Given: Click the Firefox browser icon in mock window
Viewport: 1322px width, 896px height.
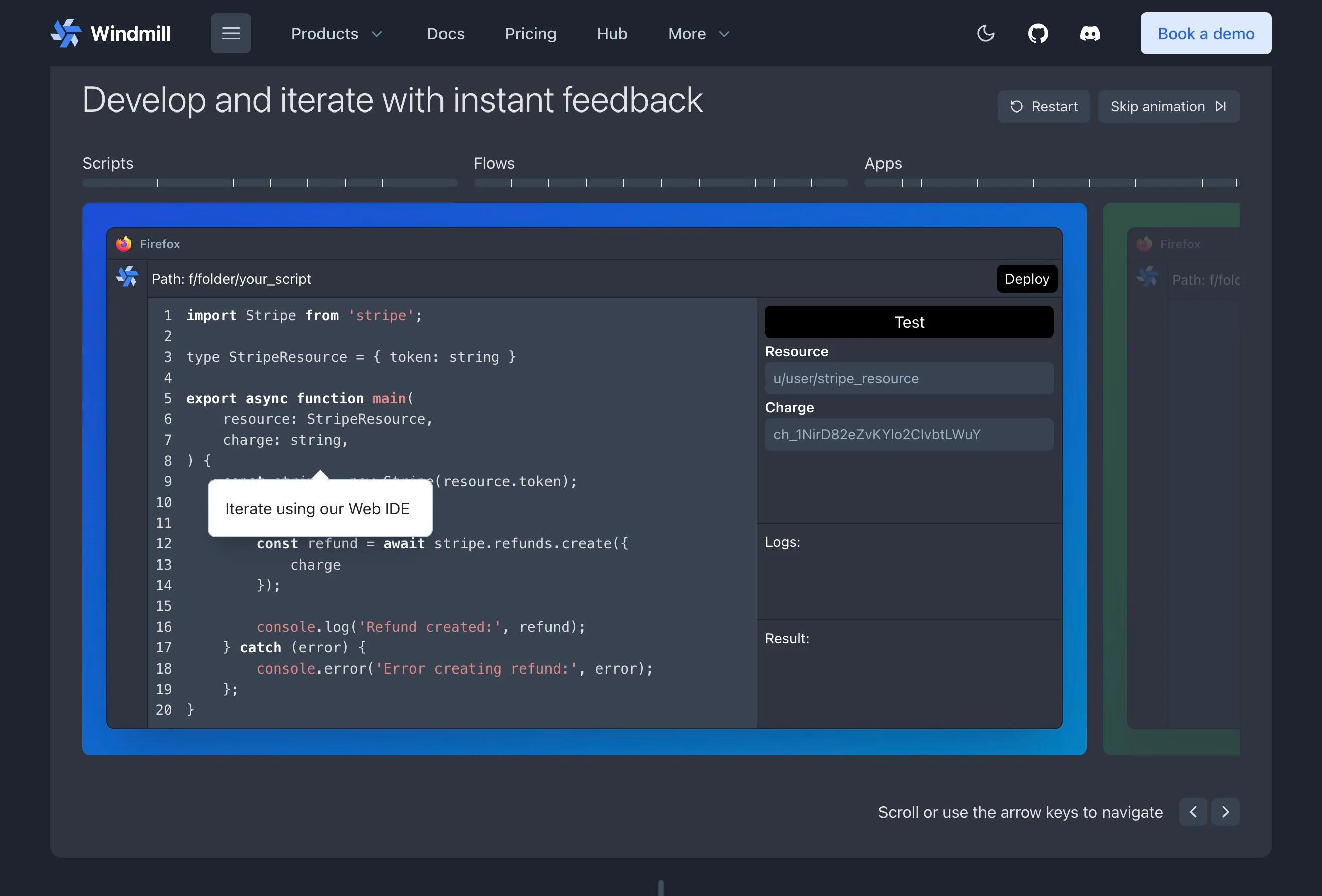Looking at the screenshot, I should pyautogui.click(x=124, y=244).
